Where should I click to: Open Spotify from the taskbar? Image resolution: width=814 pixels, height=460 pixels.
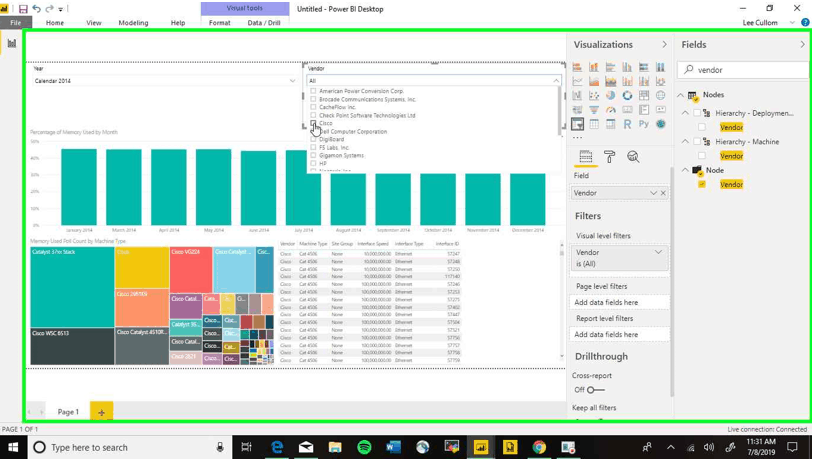(364, 447)
